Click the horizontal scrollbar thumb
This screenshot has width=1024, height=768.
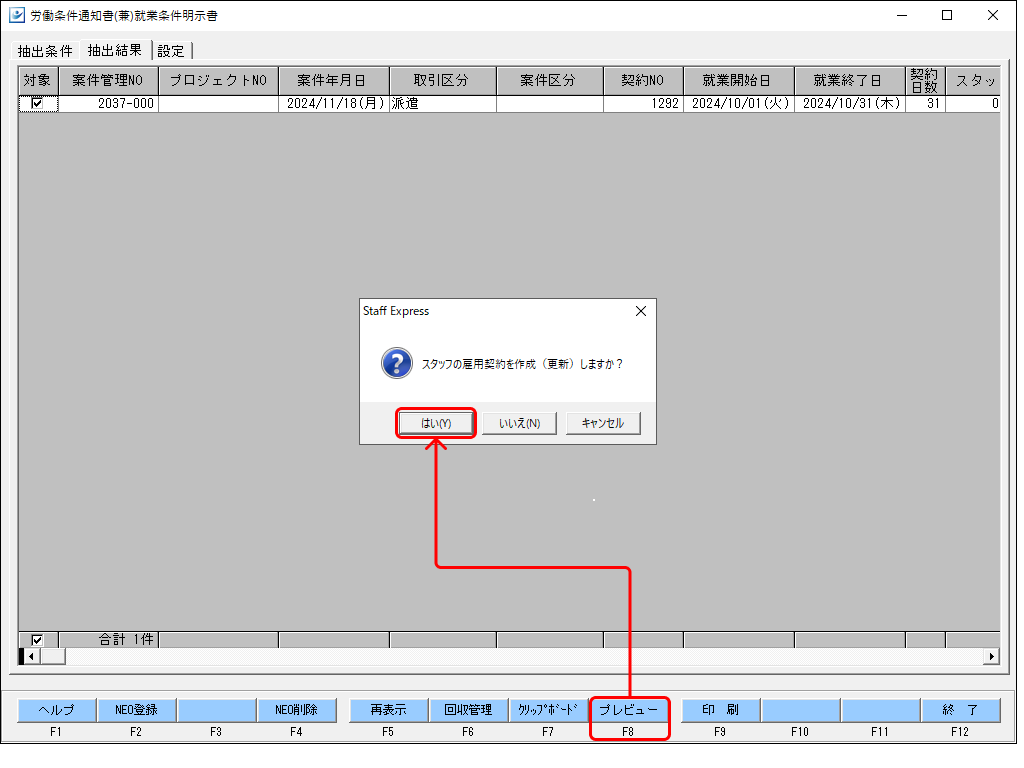53,656
